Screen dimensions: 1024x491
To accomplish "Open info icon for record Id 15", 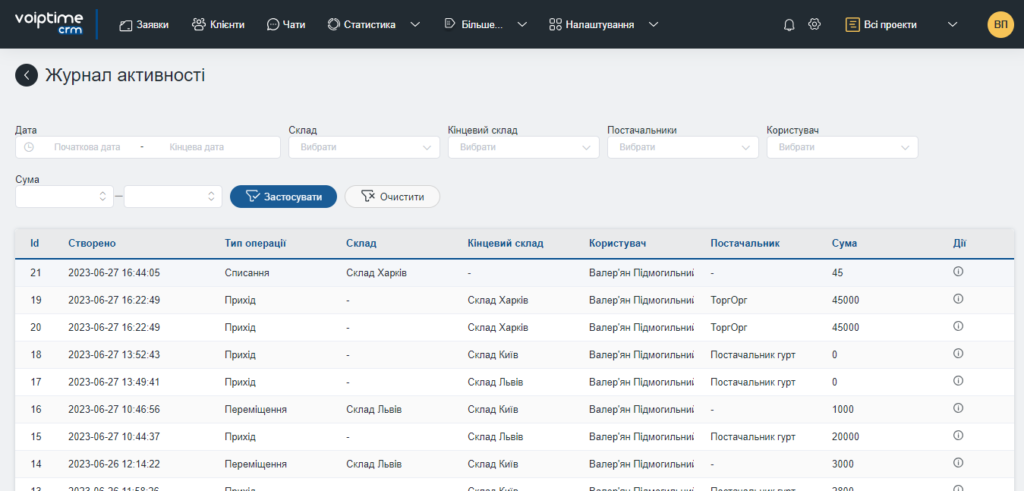I will (958, 435).
